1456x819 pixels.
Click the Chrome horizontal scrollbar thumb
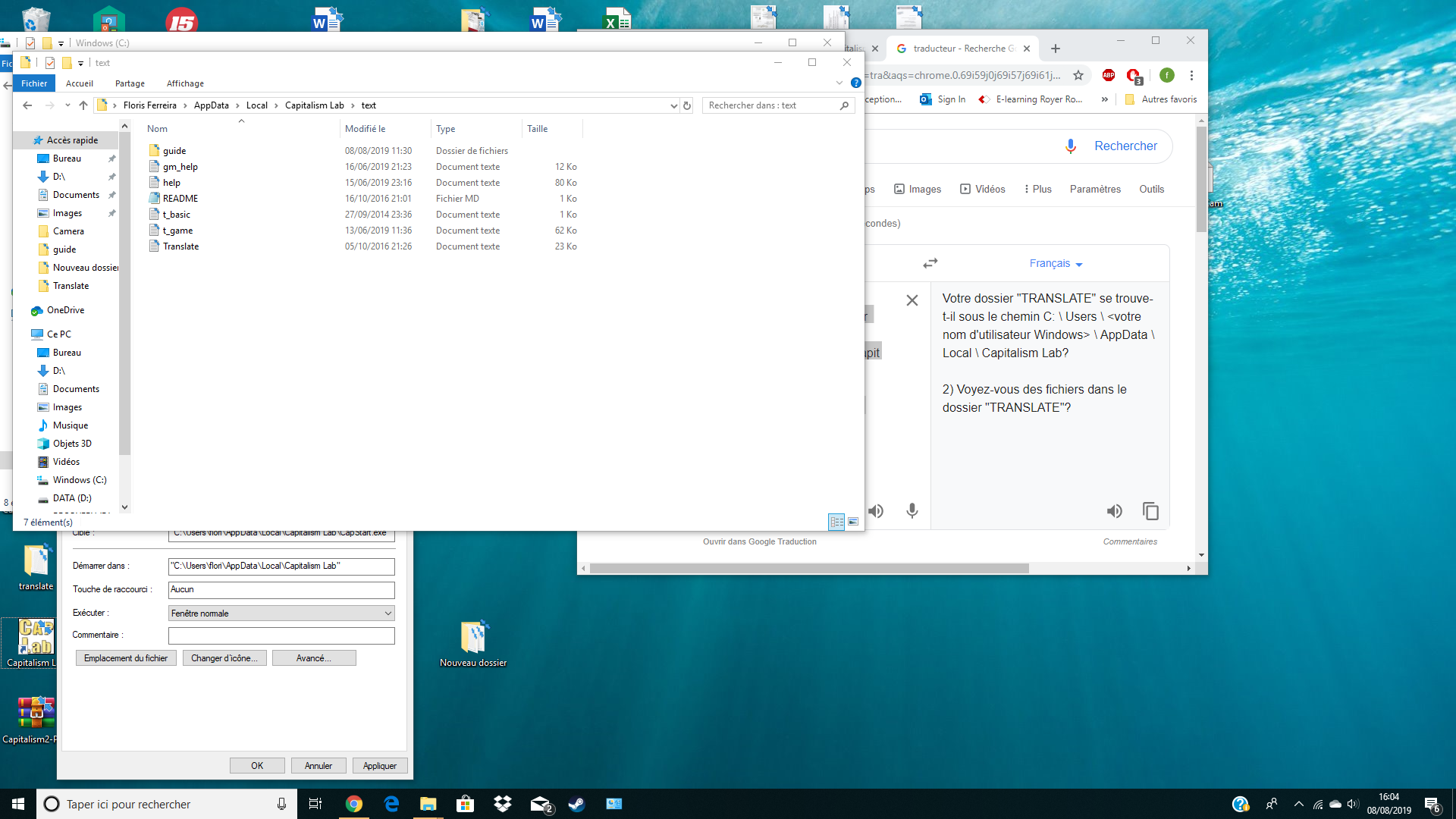coord(809,568)
